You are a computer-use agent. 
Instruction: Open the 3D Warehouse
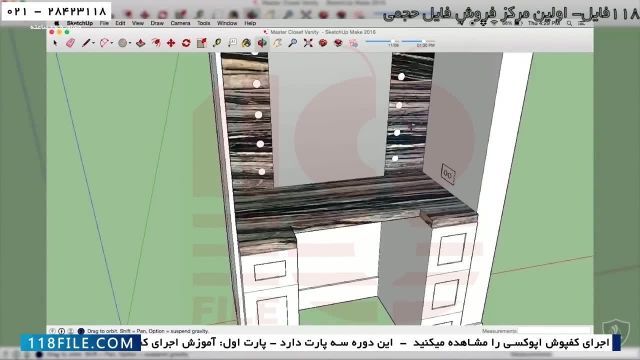point(323,43)
